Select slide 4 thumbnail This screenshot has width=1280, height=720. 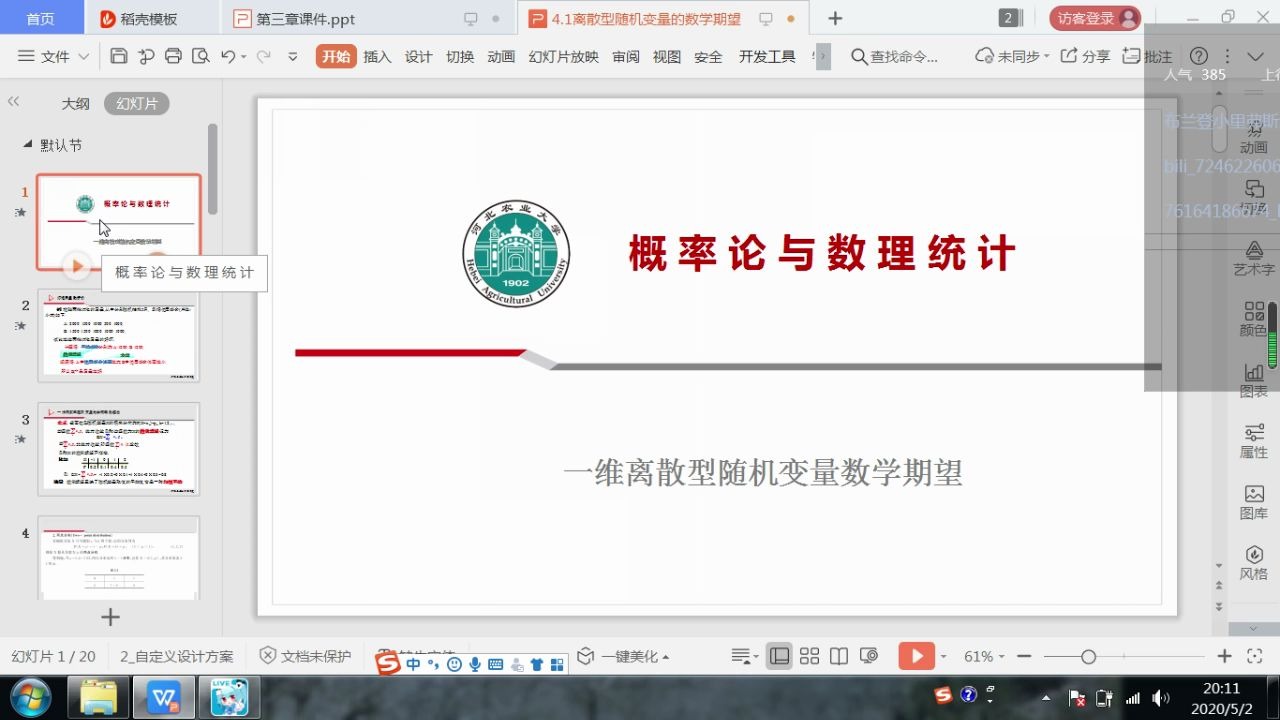pyautogui.click(x=119, y=558)
